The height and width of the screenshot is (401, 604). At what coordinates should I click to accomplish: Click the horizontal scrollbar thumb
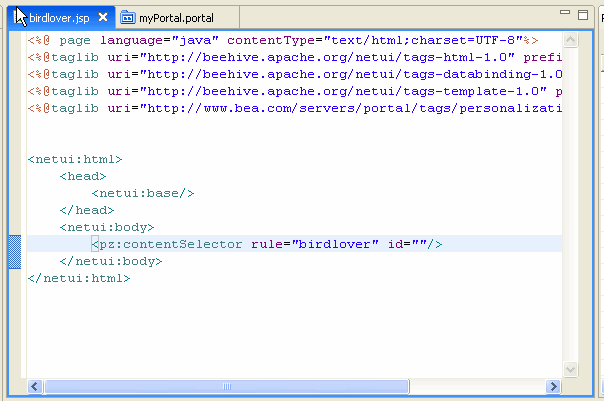[226, 386]
